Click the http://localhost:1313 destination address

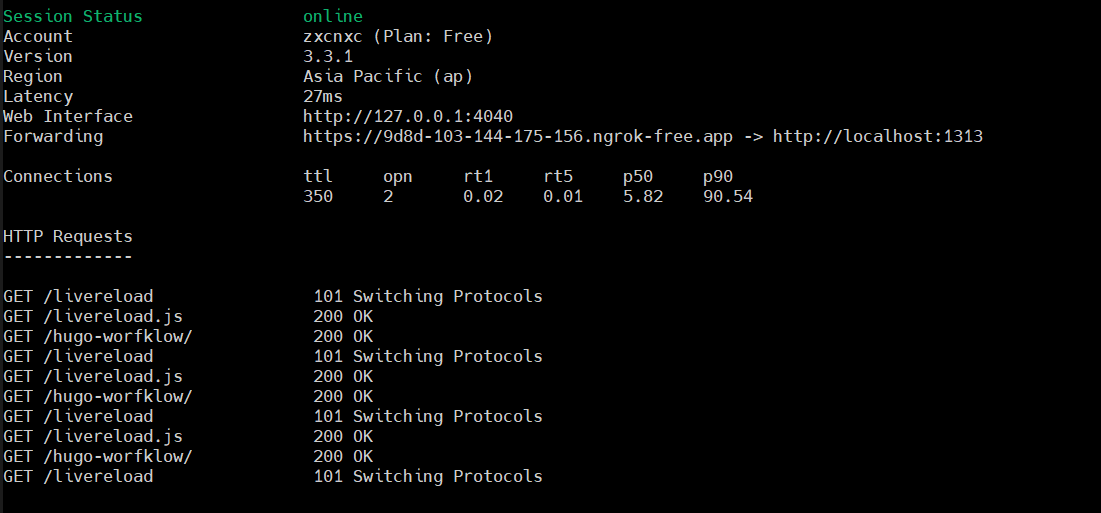(877, 136)
